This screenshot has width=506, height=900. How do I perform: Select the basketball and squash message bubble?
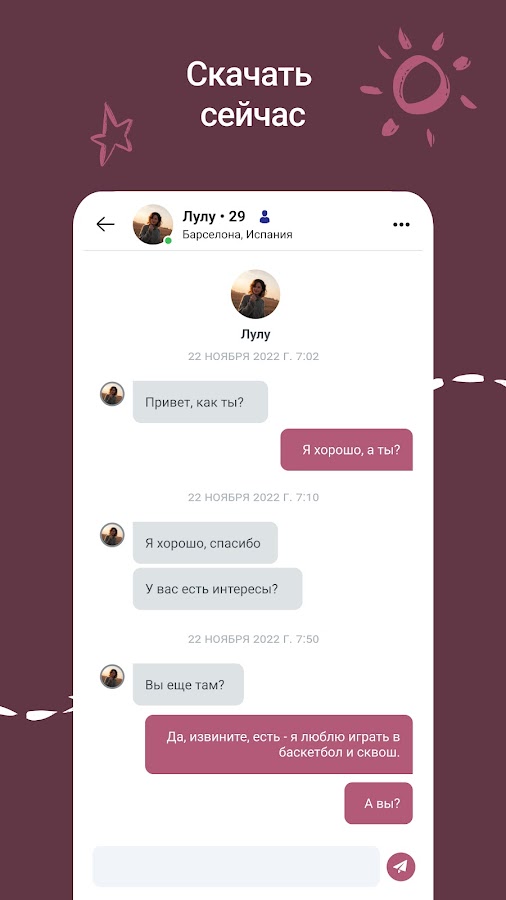pos(279,744)
